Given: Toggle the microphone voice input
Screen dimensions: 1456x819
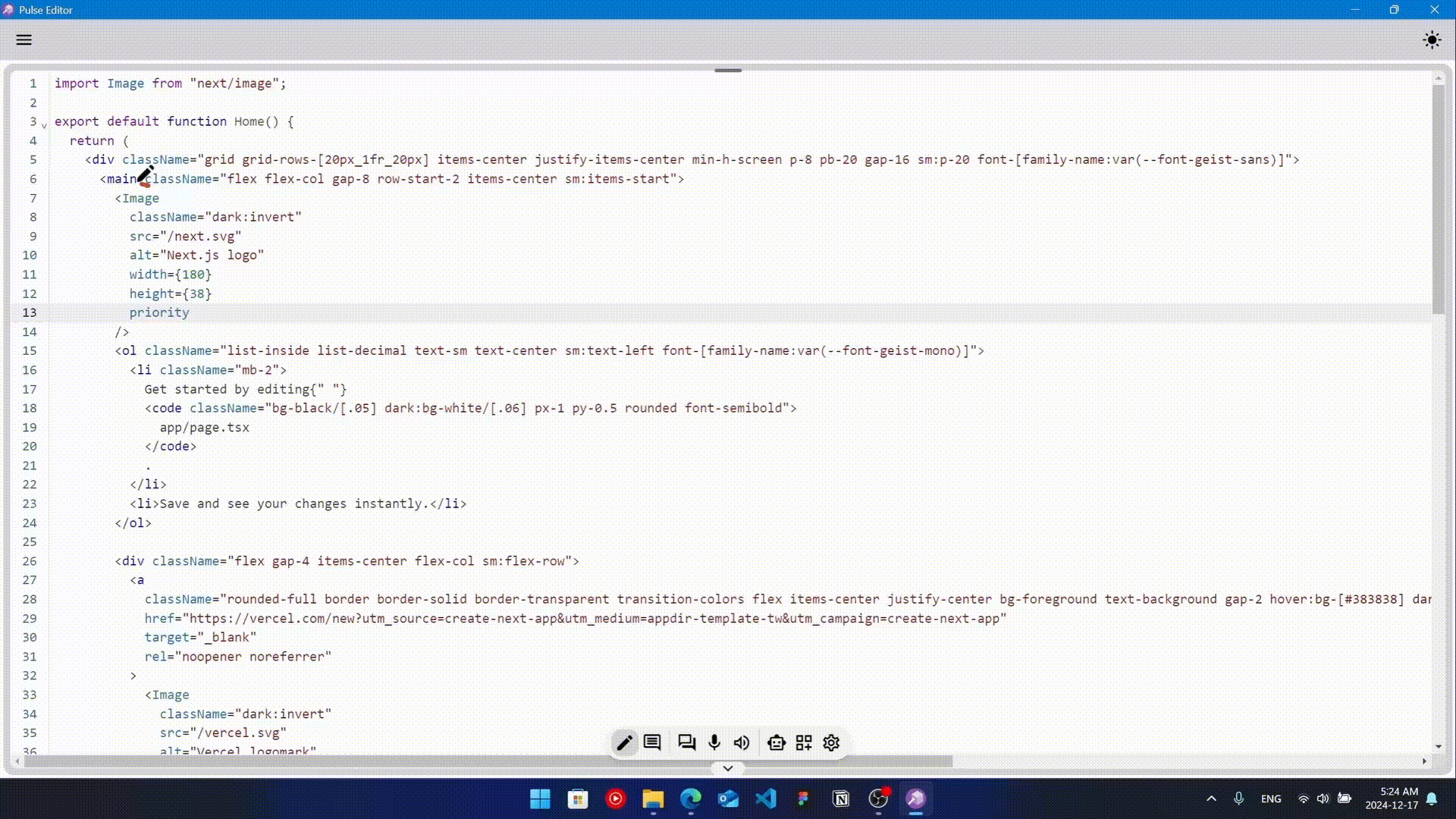Looking at the screenshot, I should coord(714,743).
